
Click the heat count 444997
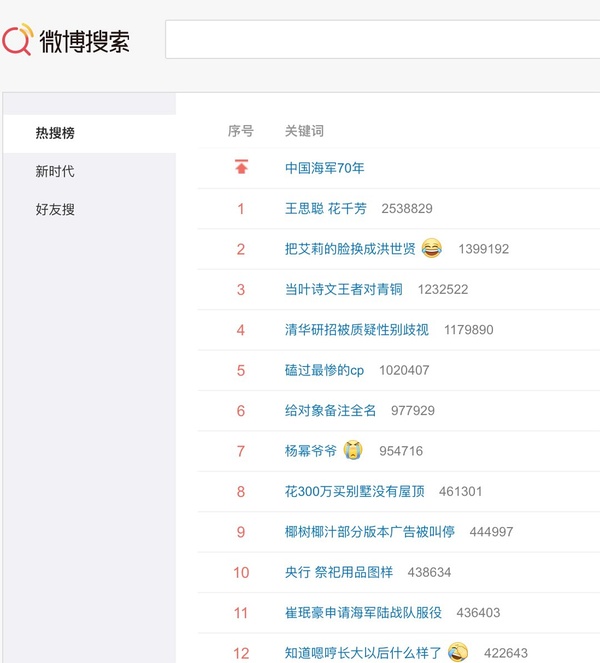click(x=491, y=532)
